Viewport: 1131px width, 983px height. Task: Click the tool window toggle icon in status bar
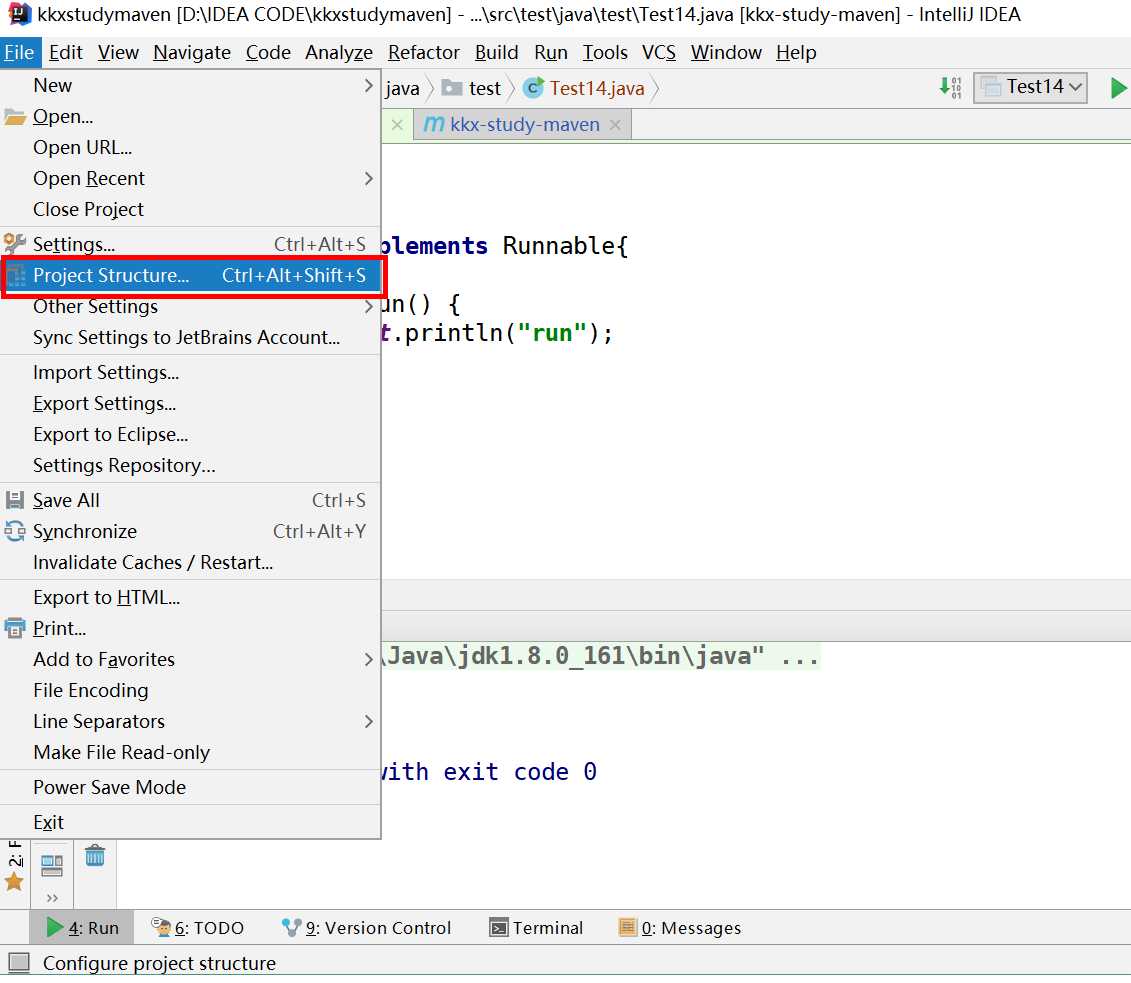tap(19, 963)
